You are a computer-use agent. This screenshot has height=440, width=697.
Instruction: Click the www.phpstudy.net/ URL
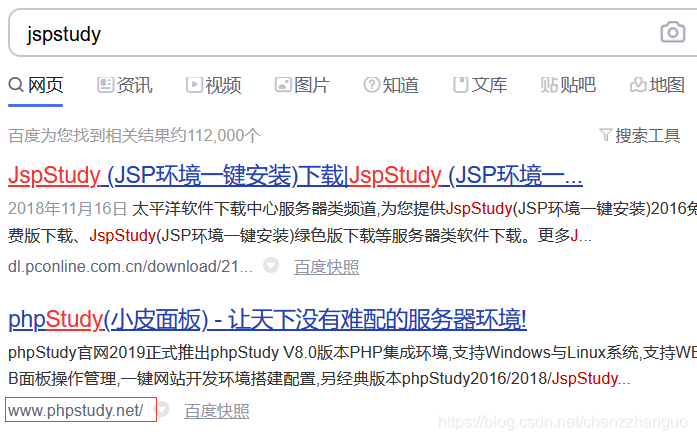pos(76,410)
